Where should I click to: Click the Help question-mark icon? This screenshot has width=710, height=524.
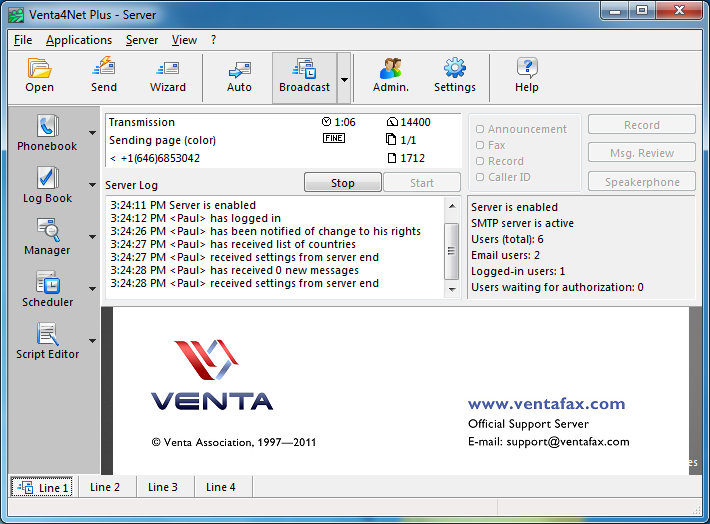coord(527,67)
